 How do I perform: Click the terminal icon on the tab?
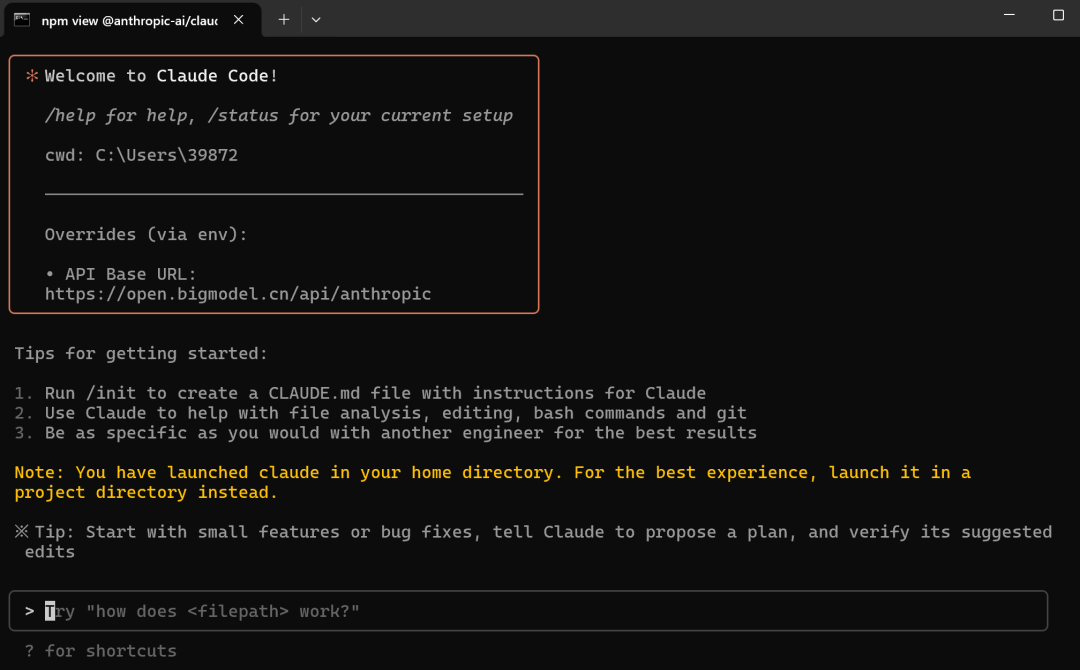(22, 20)
